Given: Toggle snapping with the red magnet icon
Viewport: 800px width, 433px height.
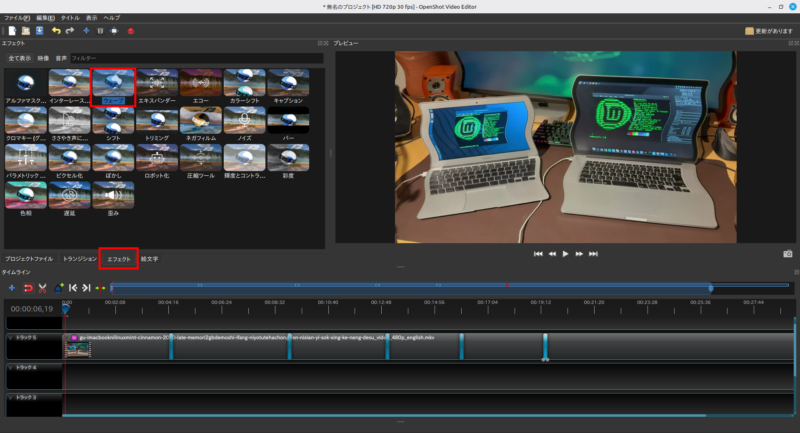Looking at the screenshot, I should (x=27, y=288).
